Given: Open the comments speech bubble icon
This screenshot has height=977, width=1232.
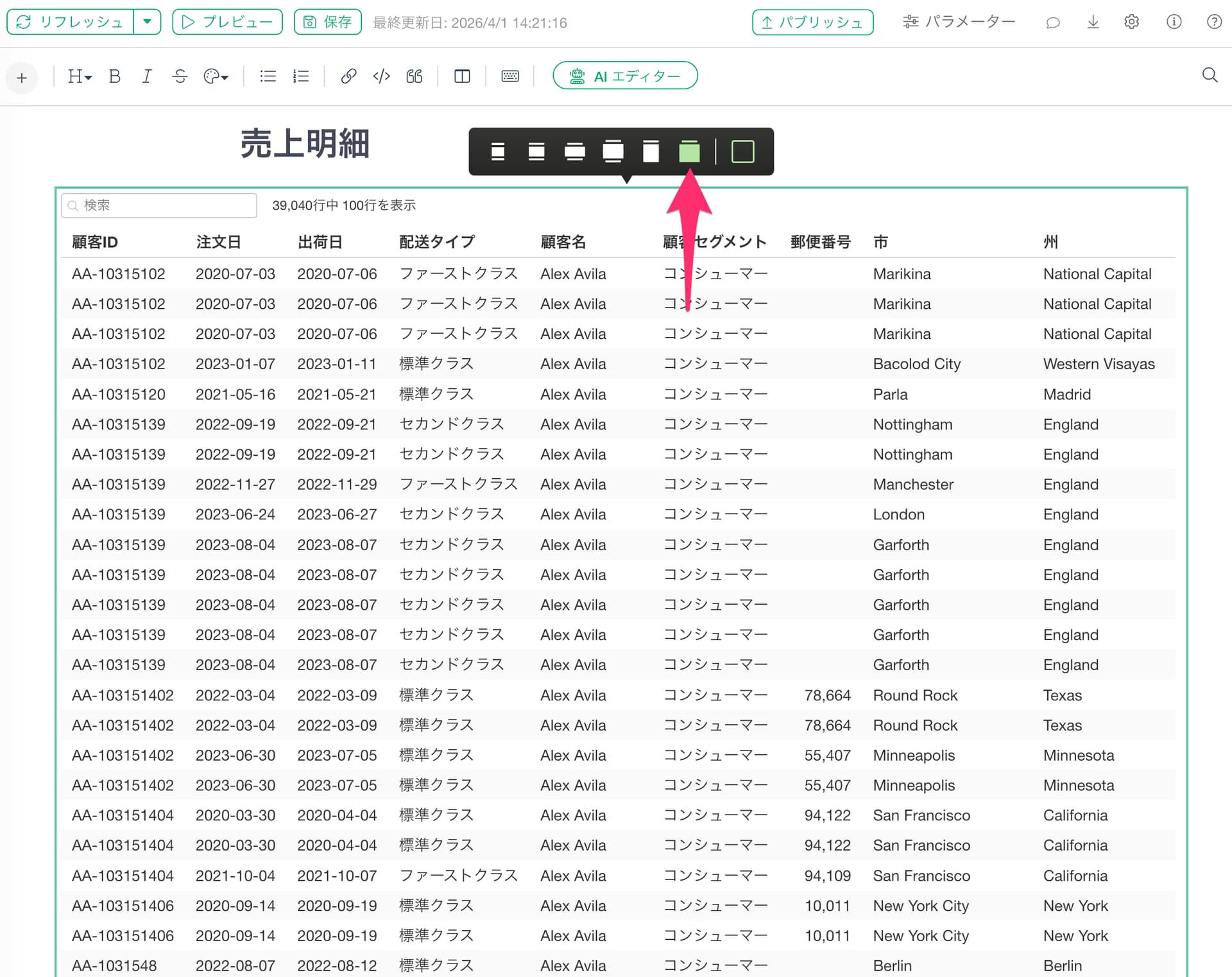Looking at the screenshot, I should [x=1052, y=22].
